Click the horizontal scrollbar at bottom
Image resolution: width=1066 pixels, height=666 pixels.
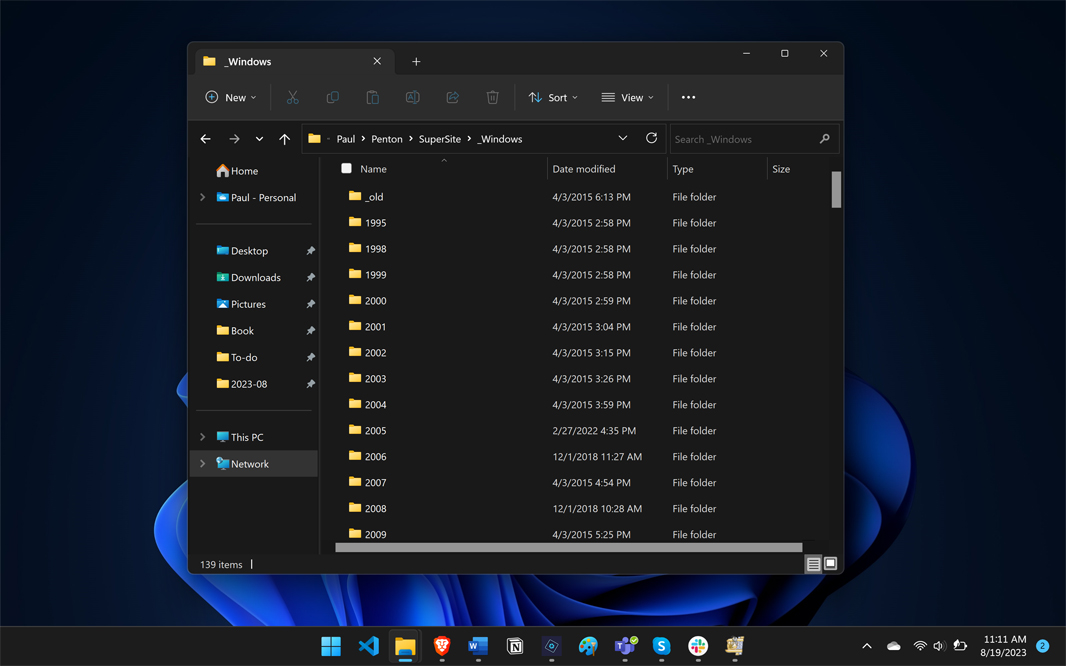point(568,547)
